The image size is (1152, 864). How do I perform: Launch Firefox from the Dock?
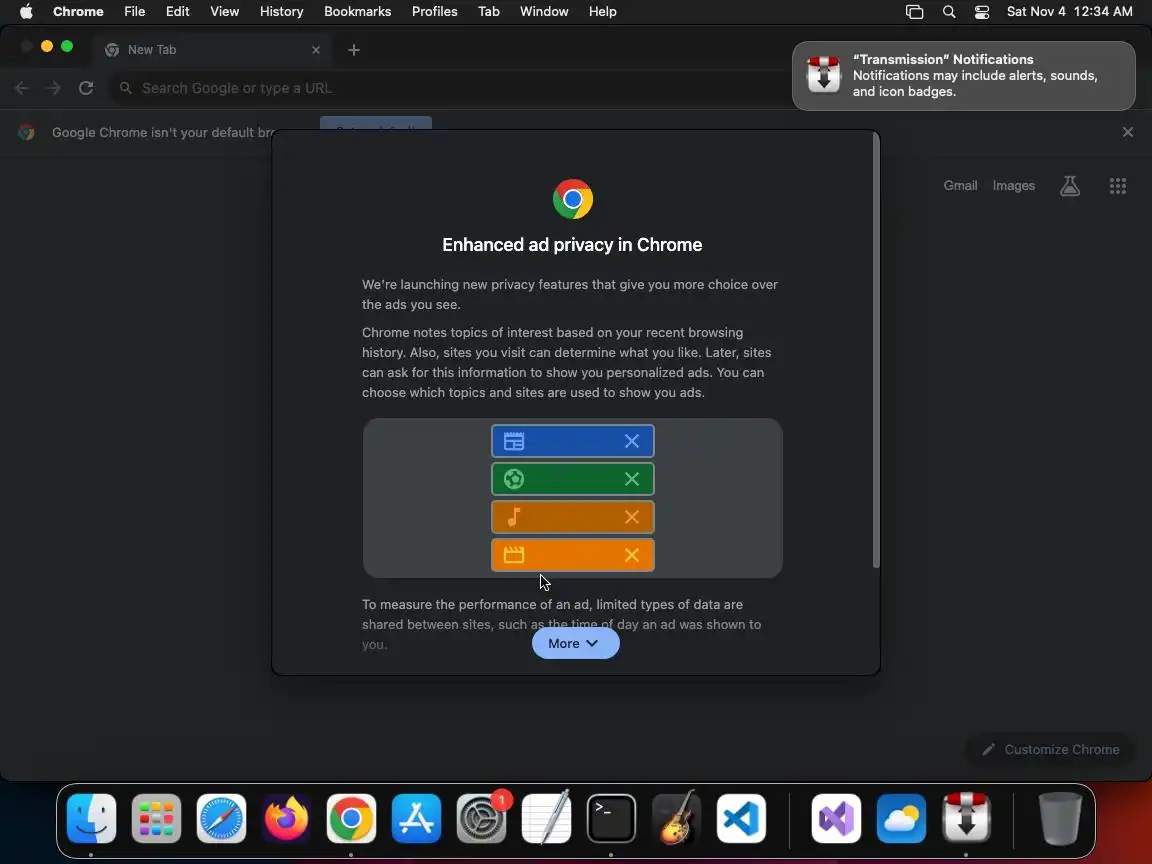click(287, 818)
